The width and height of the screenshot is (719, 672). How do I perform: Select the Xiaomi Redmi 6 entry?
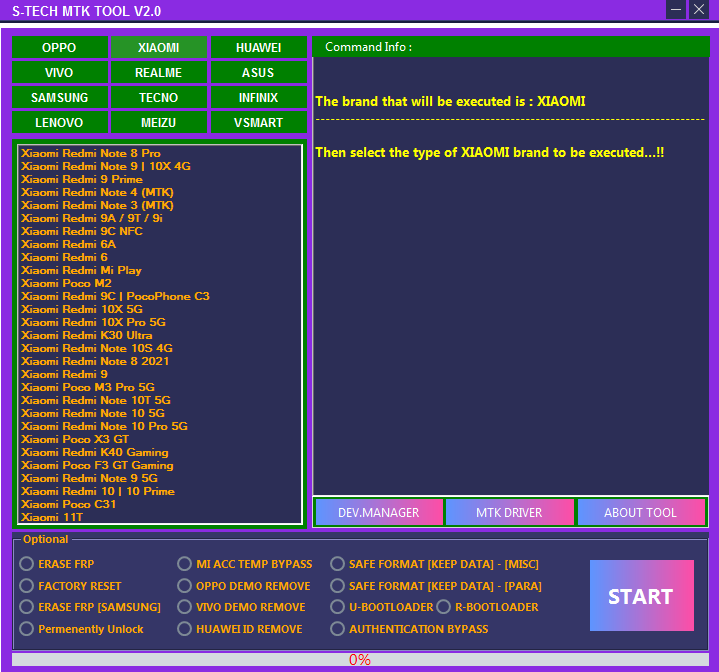(160, 257)
